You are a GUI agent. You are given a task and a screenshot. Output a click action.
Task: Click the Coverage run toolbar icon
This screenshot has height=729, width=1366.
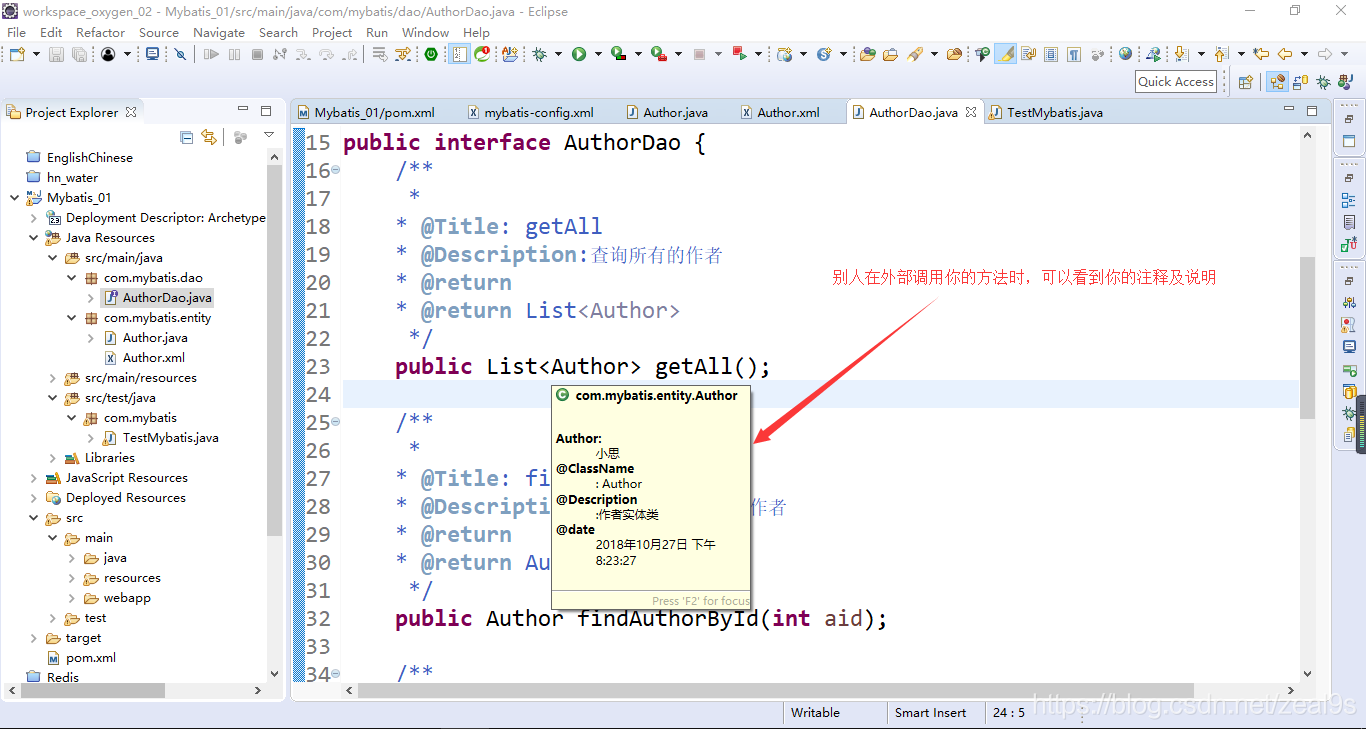tap(619, 54)
